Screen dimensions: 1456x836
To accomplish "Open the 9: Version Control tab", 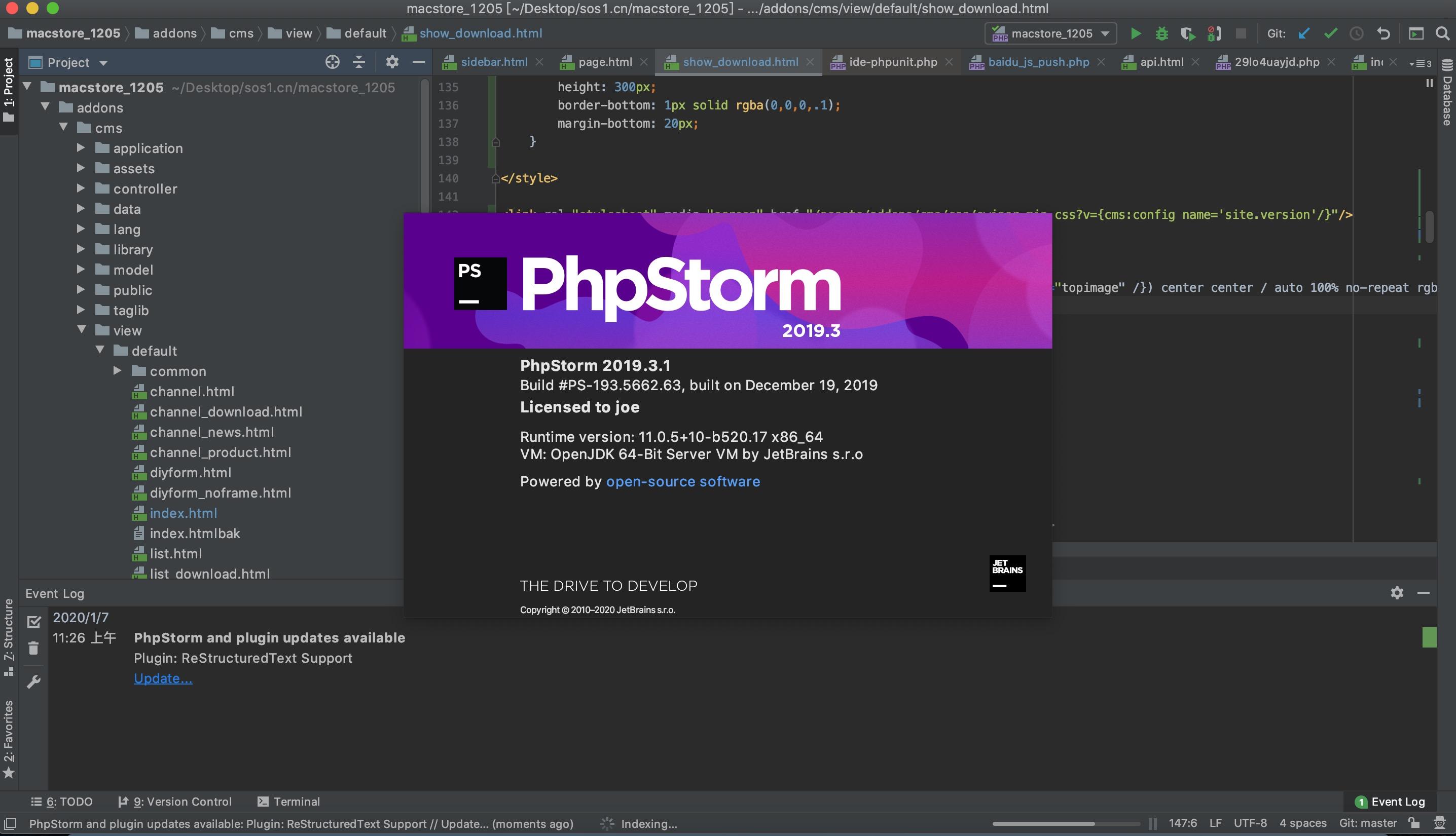I will point(174,802).
